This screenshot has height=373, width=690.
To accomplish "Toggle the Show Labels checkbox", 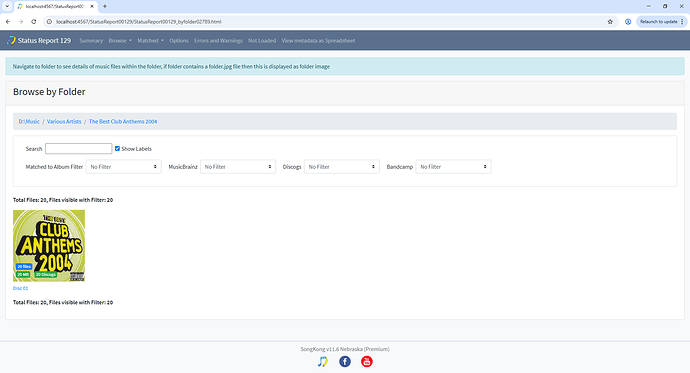I will 117,149.
